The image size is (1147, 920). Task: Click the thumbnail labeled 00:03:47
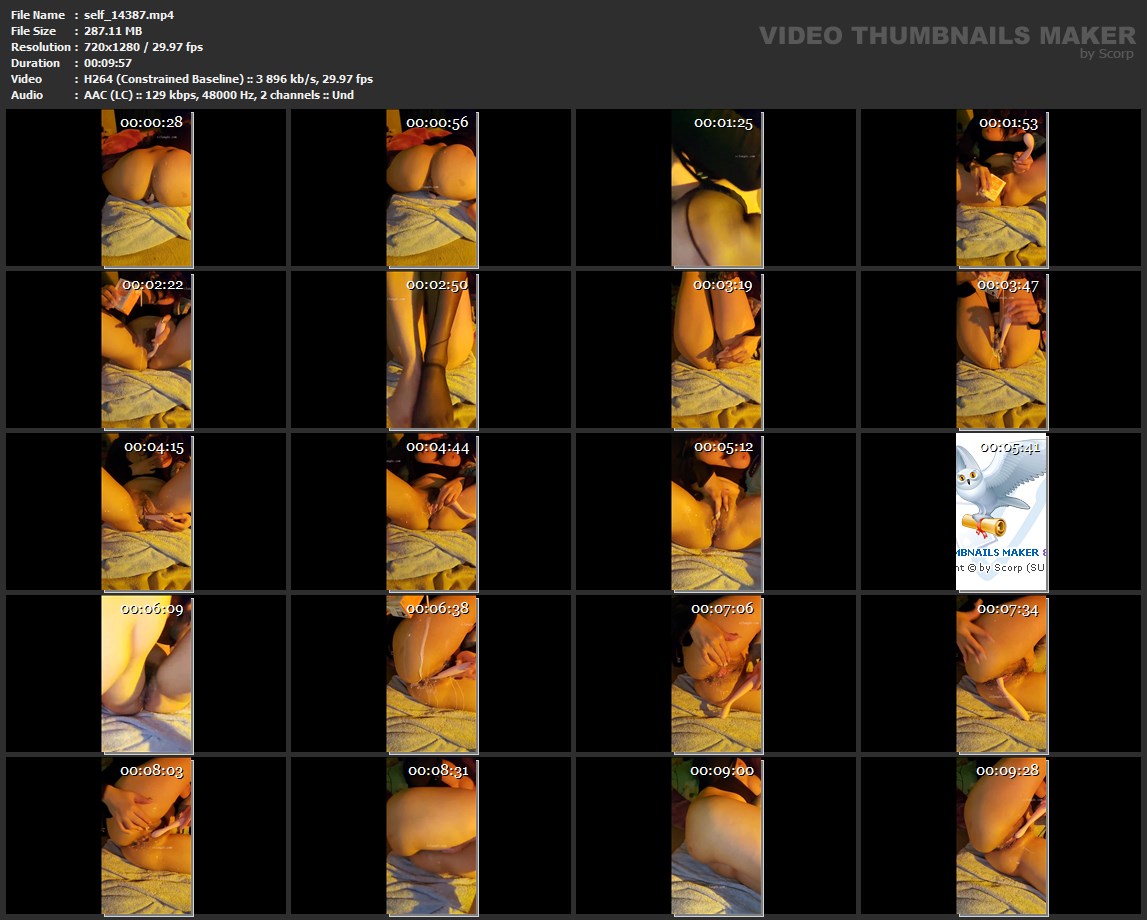(x=1001, y=351)
